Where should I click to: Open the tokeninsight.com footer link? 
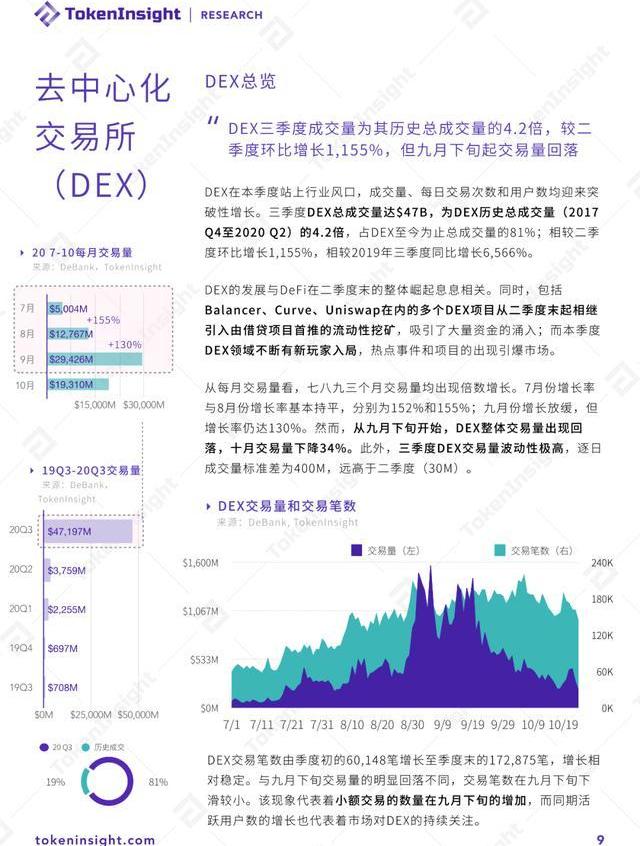point(95,840)
